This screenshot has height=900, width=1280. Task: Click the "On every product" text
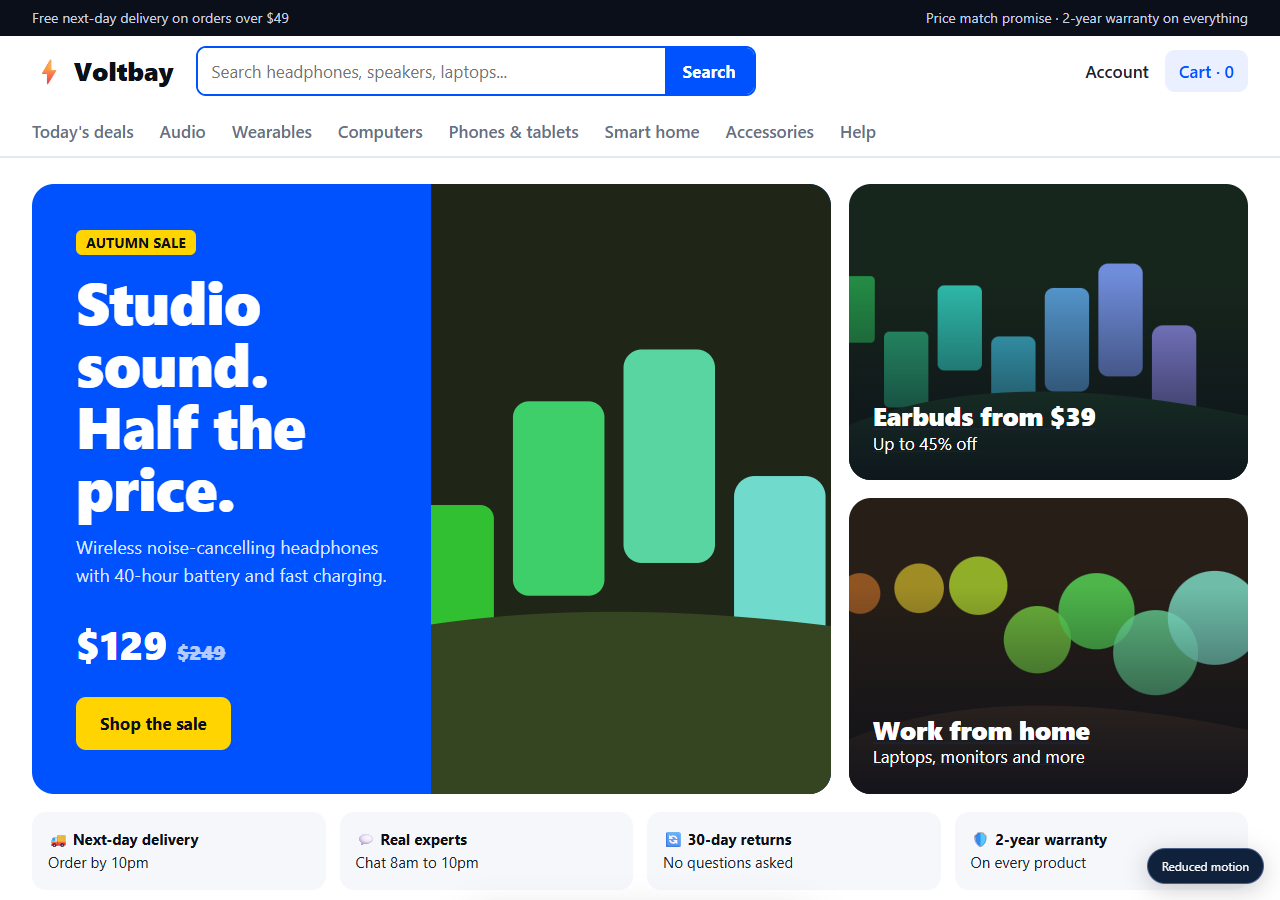tap(1028, 863)
